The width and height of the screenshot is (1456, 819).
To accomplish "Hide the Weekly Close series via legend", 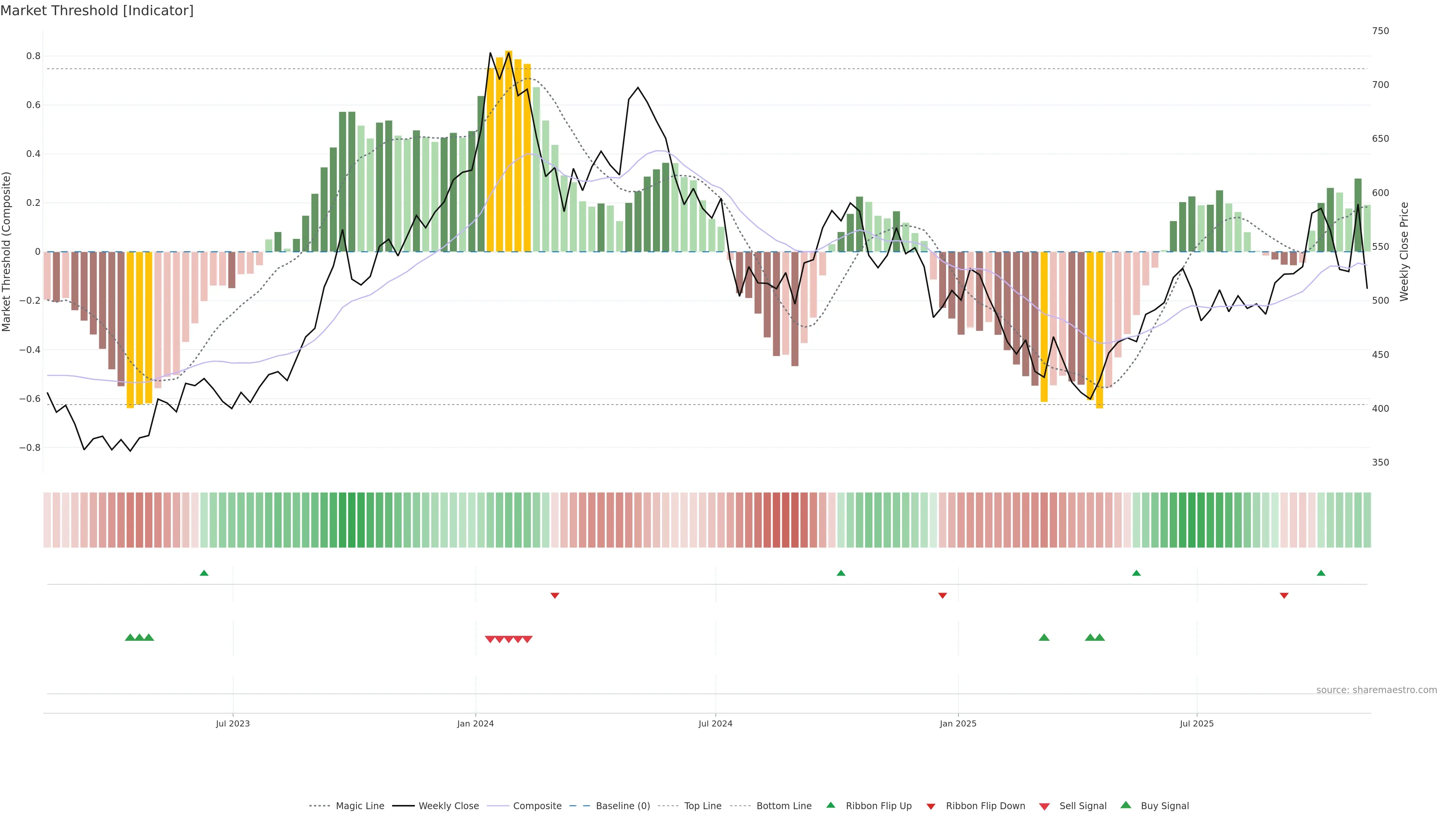I will [448, 806].
